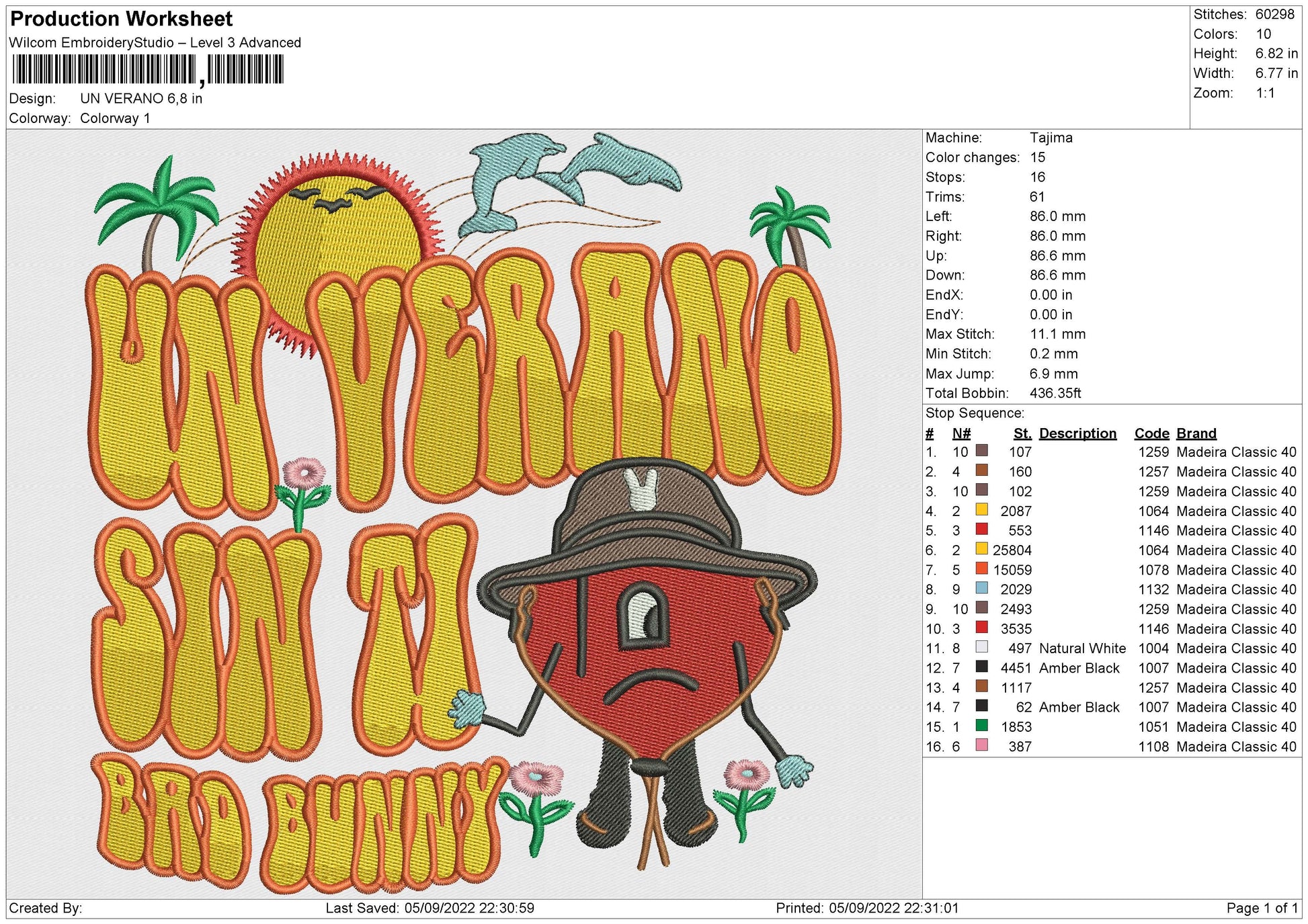Pick the swatch beside 102 stitches in stop 3
Viewport: 1308px width, 924px height.
tap(981, 490)
